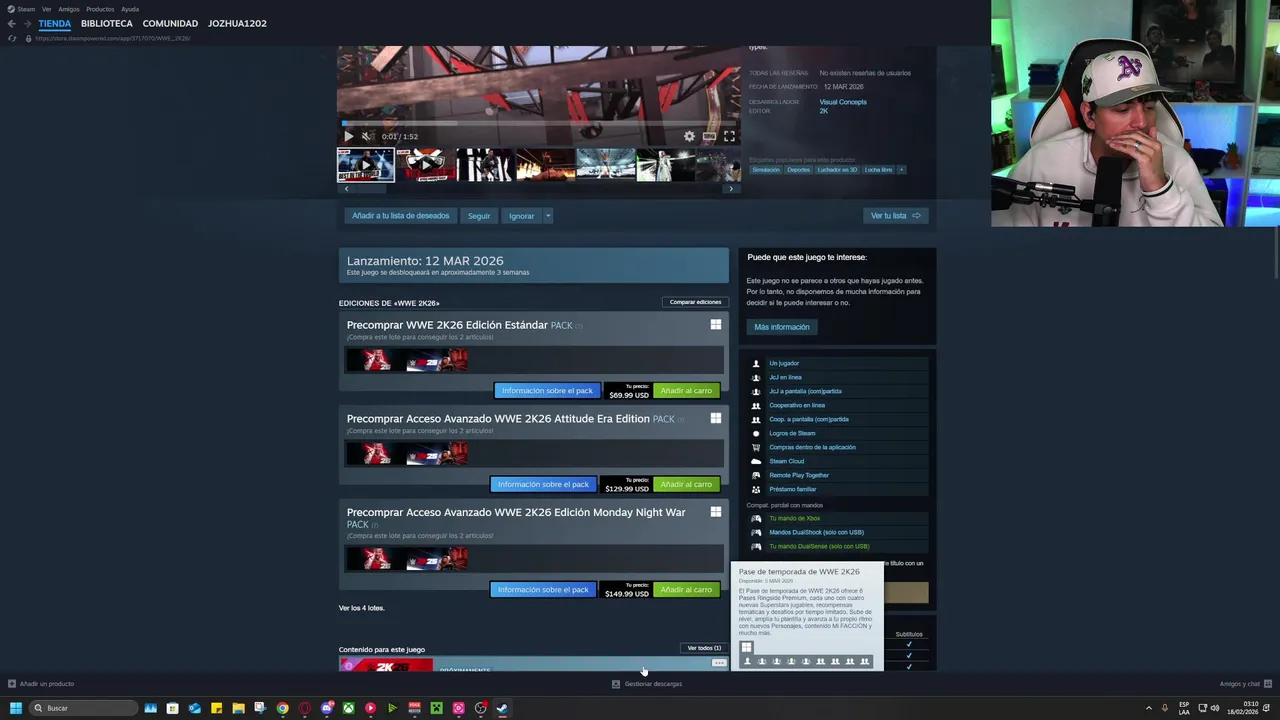
Task: Enter fullscreen on the trailer video
Action: coord(729,136)
